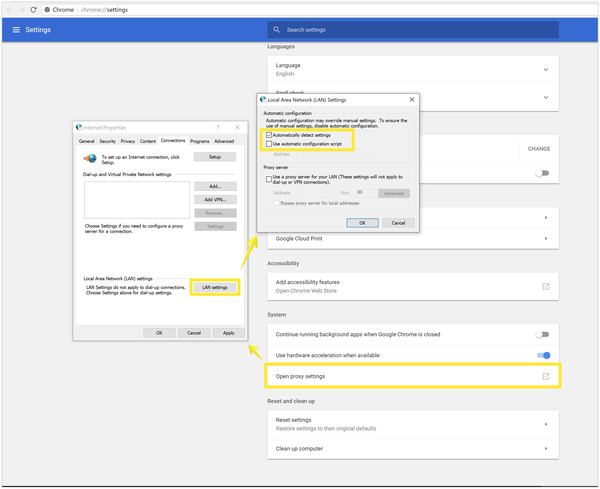Open the Settings hamburger menu

tap(16, 30)
